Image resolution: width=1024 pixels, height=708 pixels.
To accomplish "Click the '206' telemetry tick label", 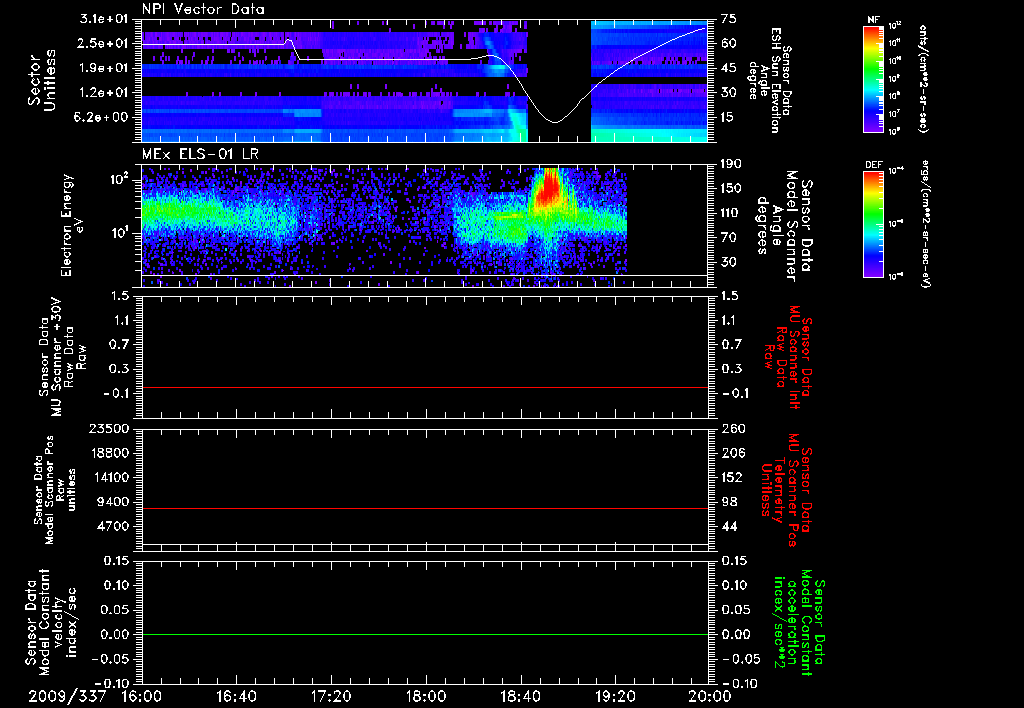I will coord(732,453).
